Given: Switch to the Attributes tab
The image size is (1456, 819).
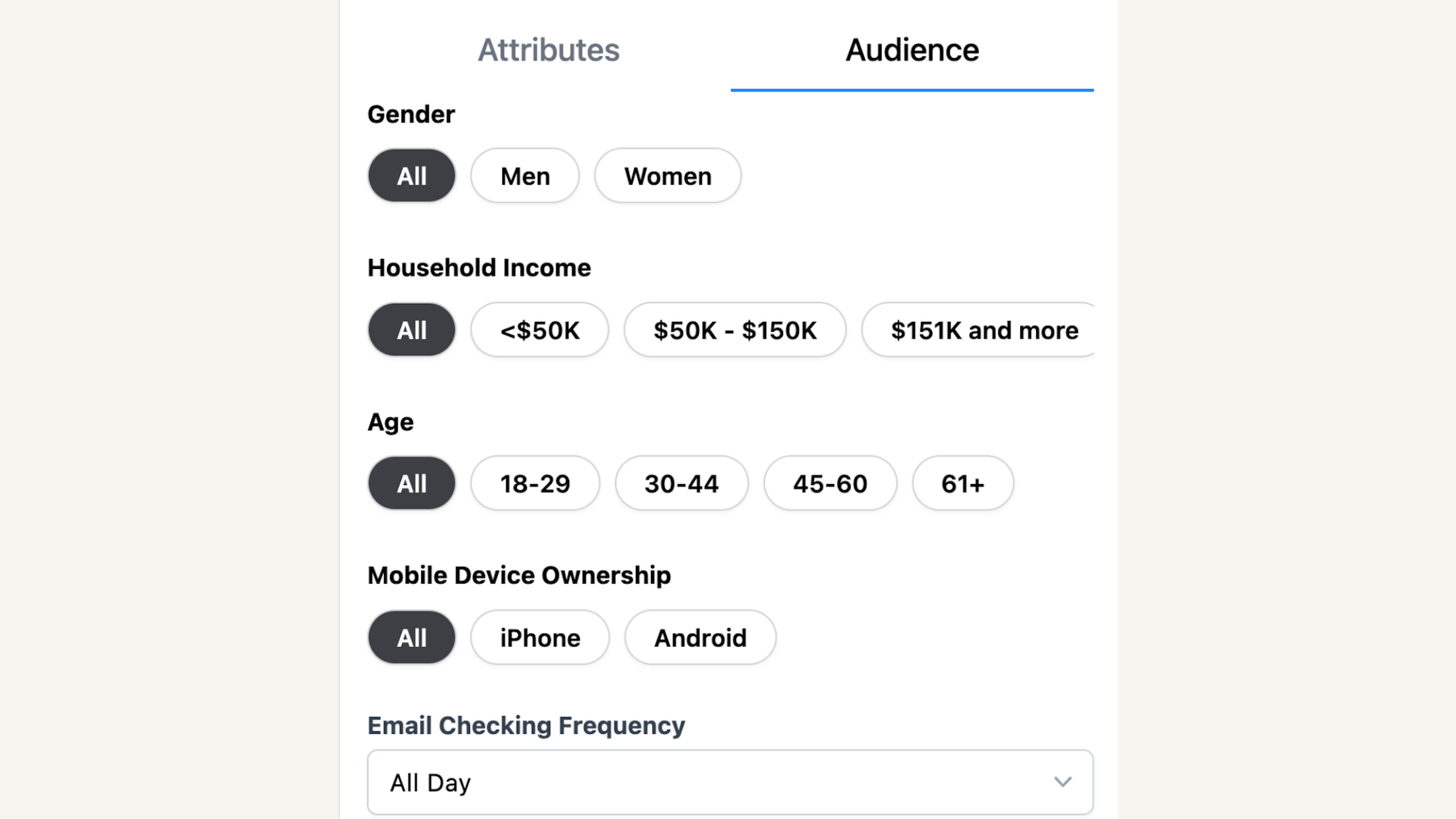Looking at the screenshot, I should pos(548,48).
